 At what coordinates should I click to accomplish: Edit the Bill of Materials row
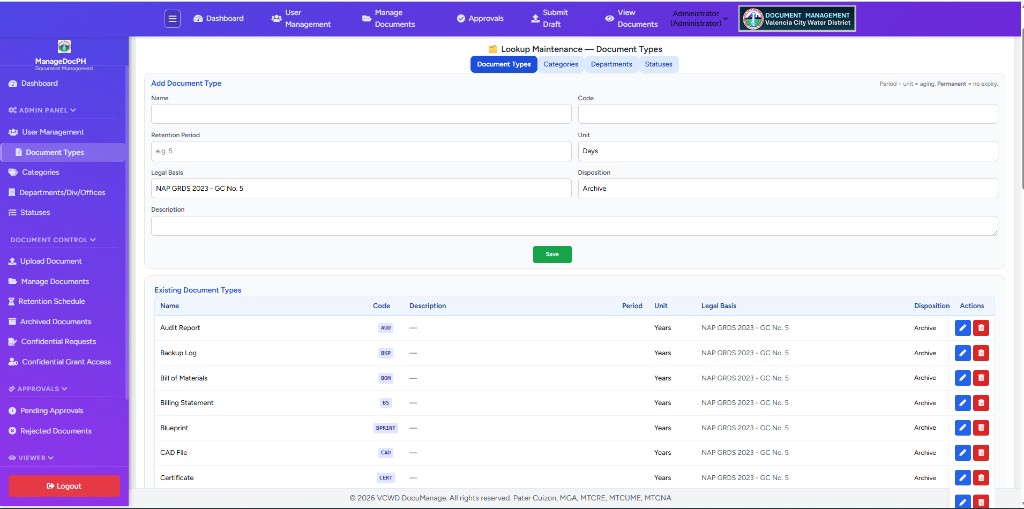[963, 378]
